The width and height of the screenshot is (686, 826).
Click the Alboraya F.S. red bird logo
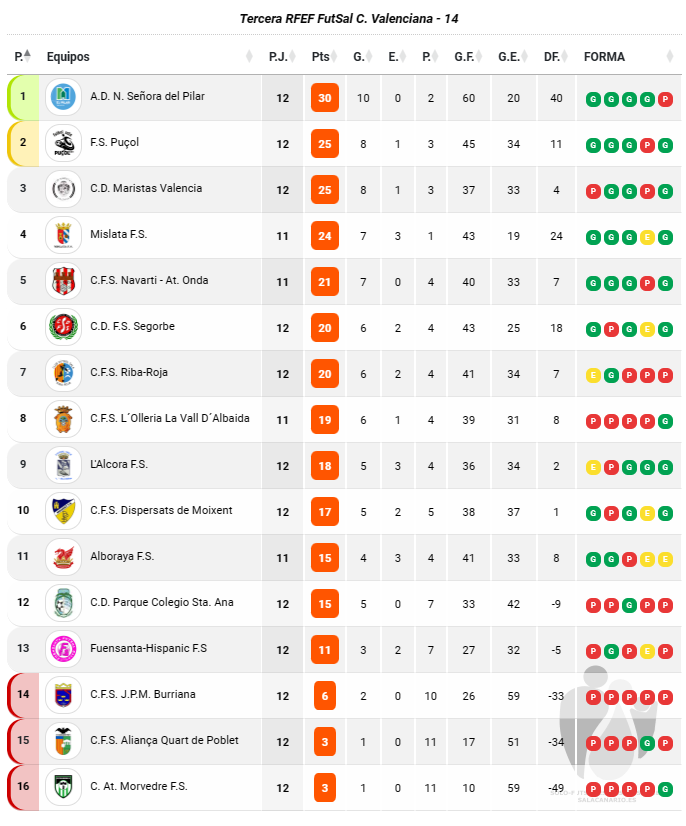63,557
